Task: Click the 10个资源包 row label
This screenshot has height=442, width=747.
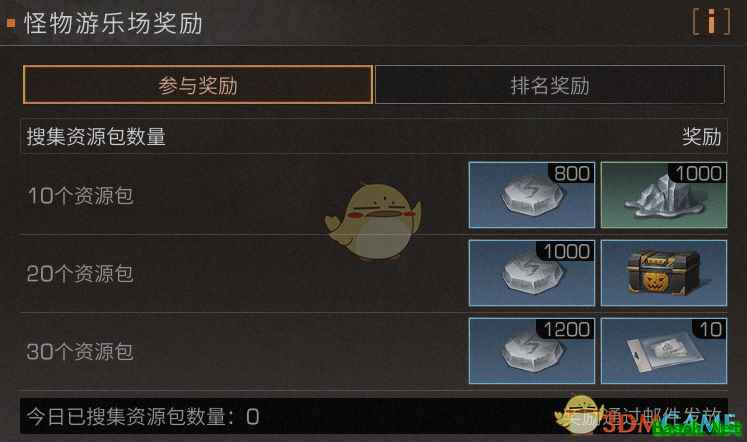Action: pos(81,196)
